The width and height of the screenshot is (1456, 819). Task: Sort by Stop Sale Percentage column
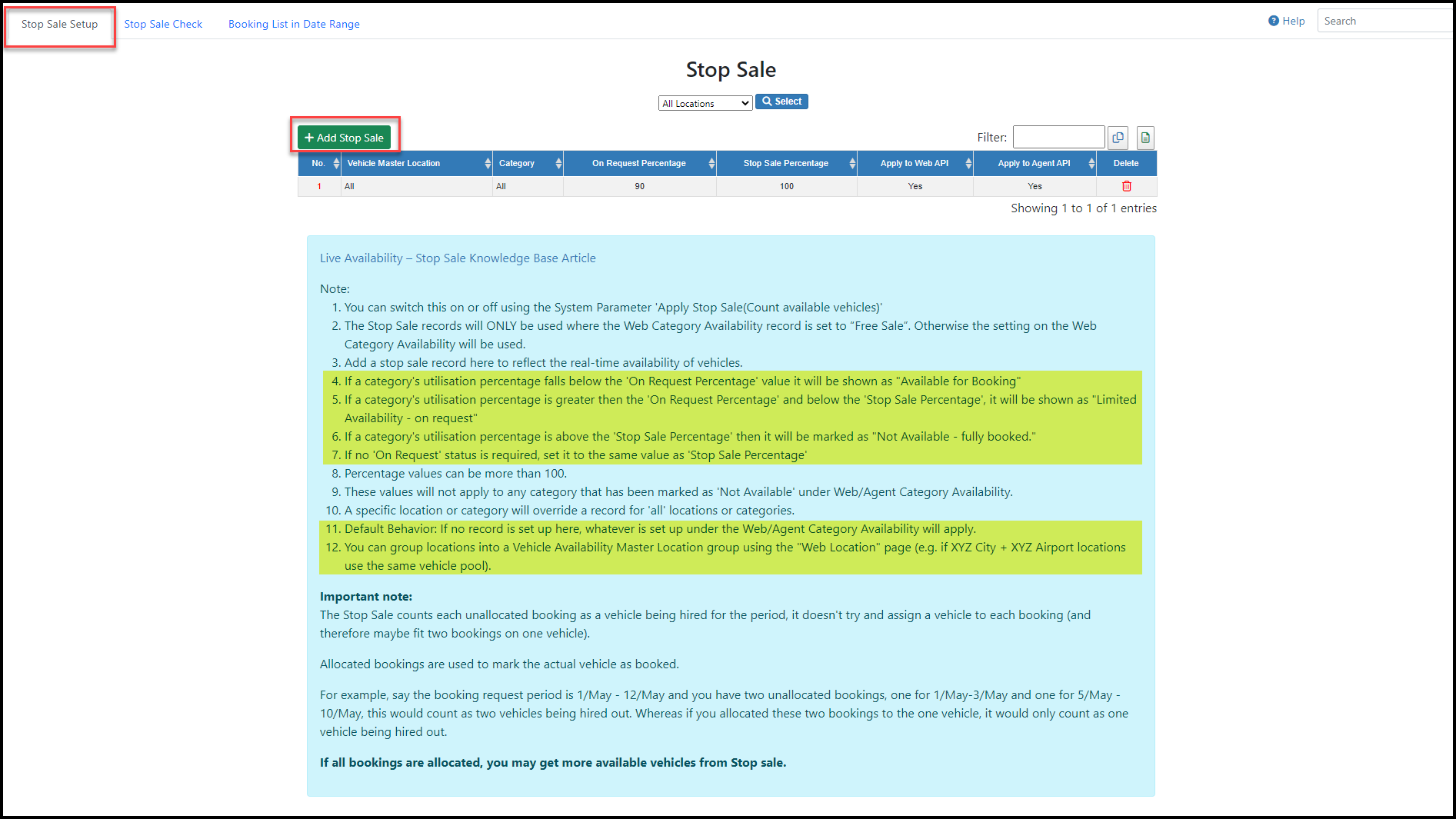[x=787, y=163]
